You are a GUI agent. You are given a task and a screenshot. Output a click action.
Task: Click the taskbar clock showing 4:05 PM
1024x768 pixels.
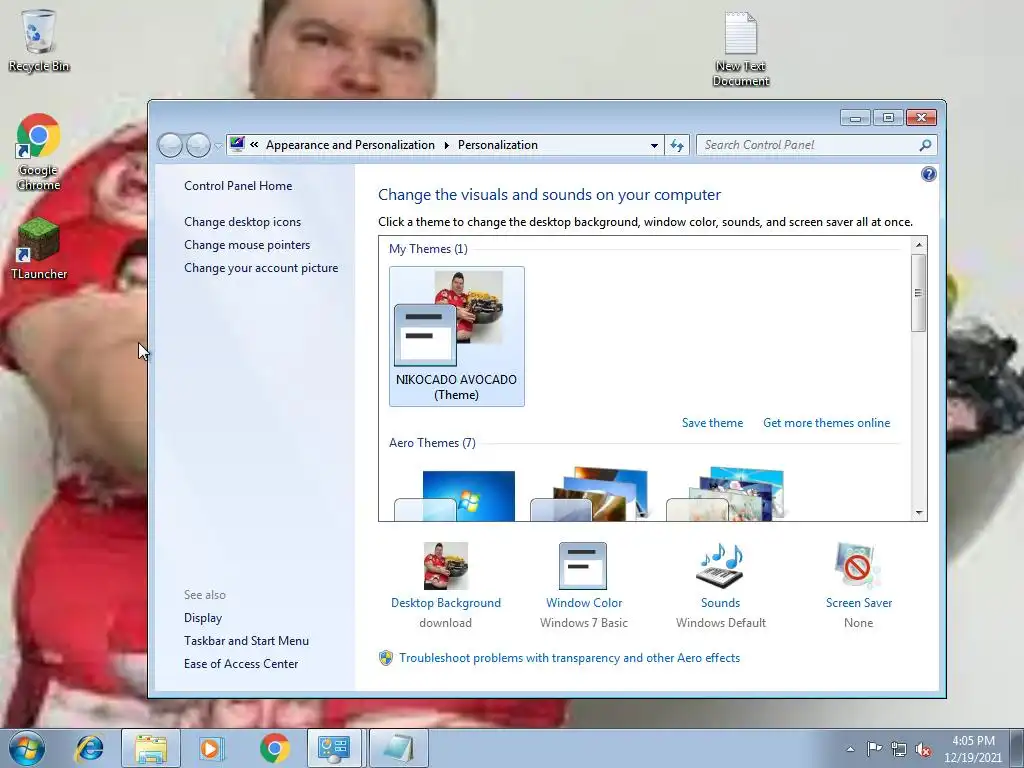pyautogui.click(x=973, y=749)
